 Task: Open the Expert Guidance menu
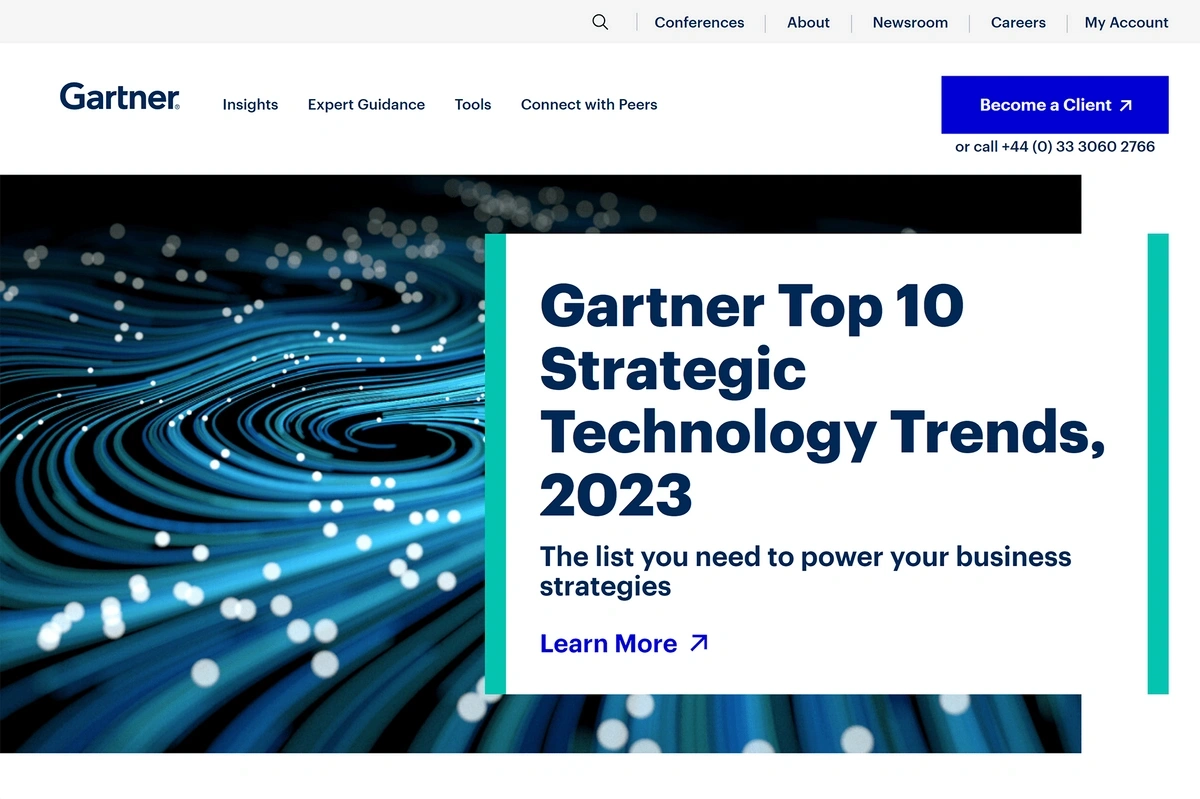coord(366,104)
